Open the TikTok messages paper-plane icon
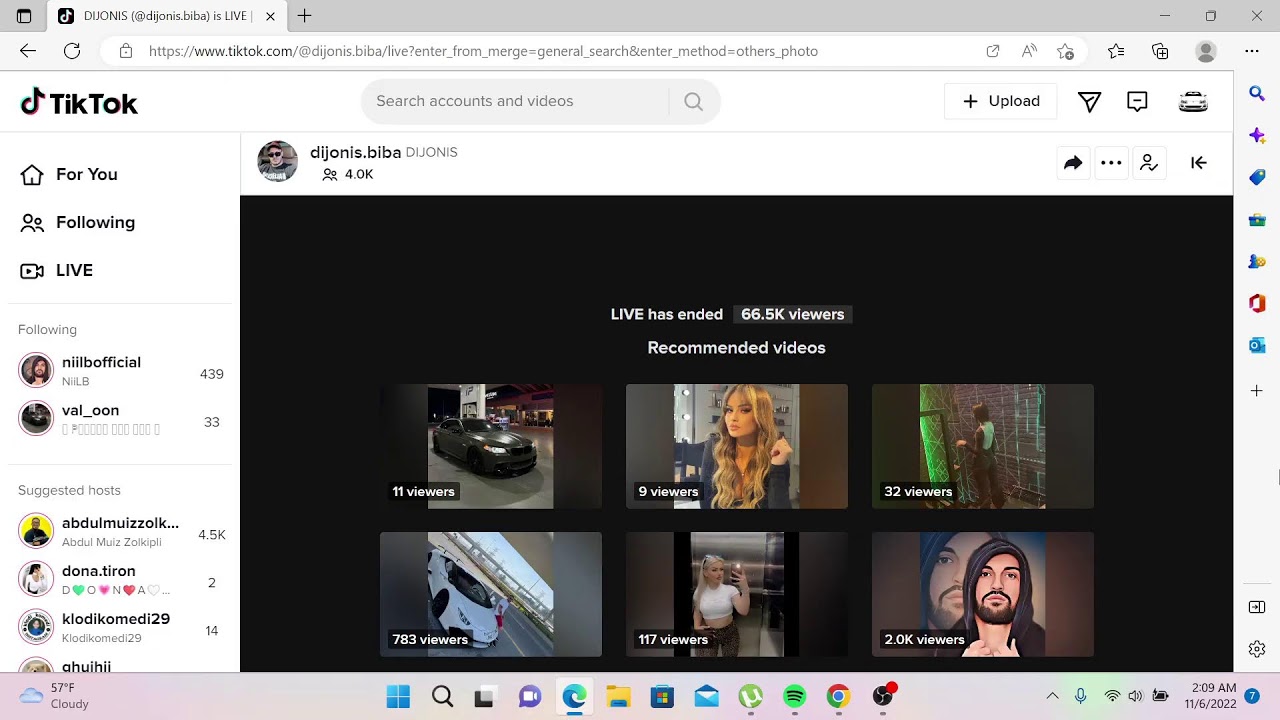 [x=1090, y=101]
